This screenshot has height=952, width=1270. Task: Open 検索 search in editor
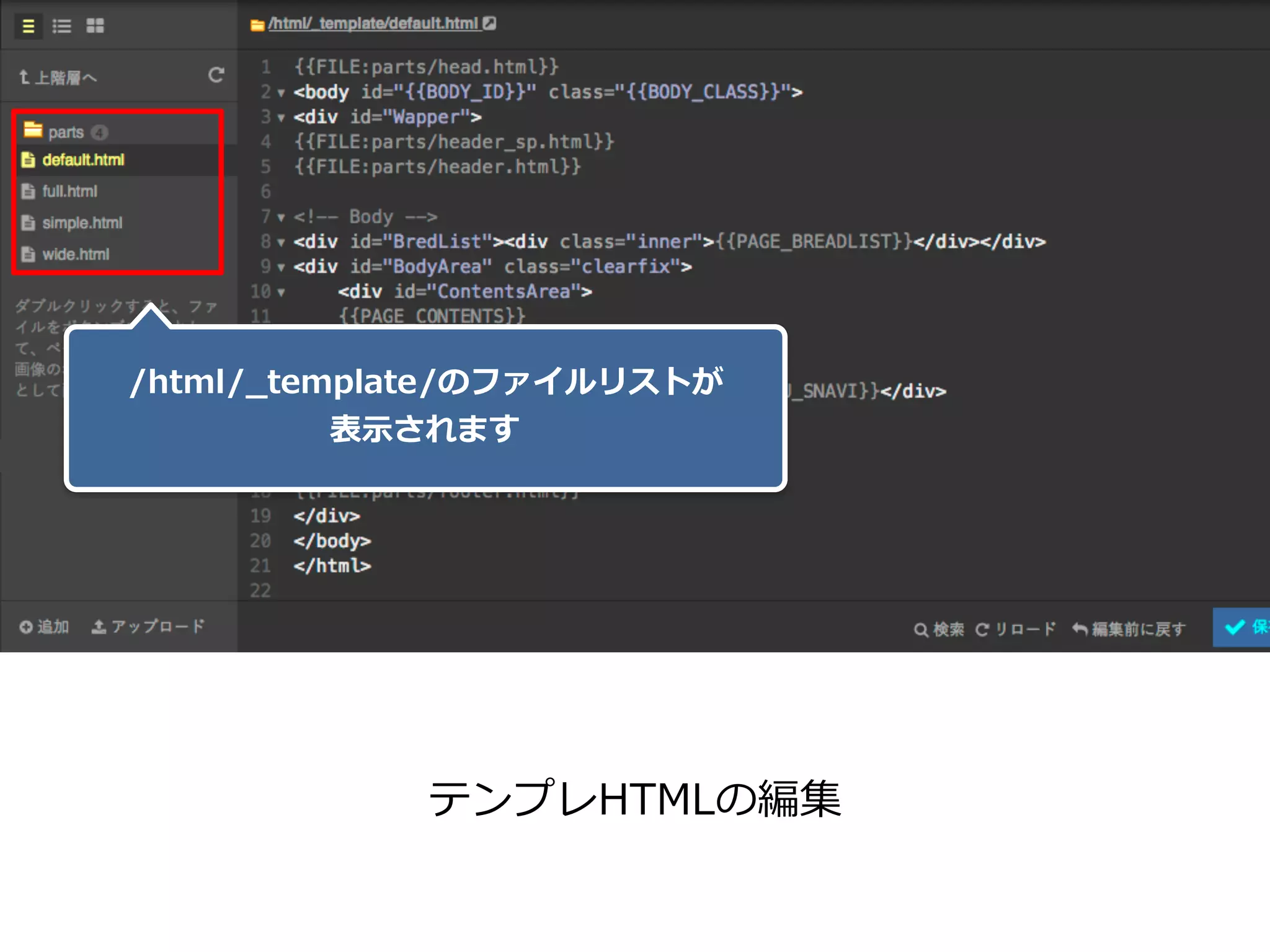(x=939, y=629)
